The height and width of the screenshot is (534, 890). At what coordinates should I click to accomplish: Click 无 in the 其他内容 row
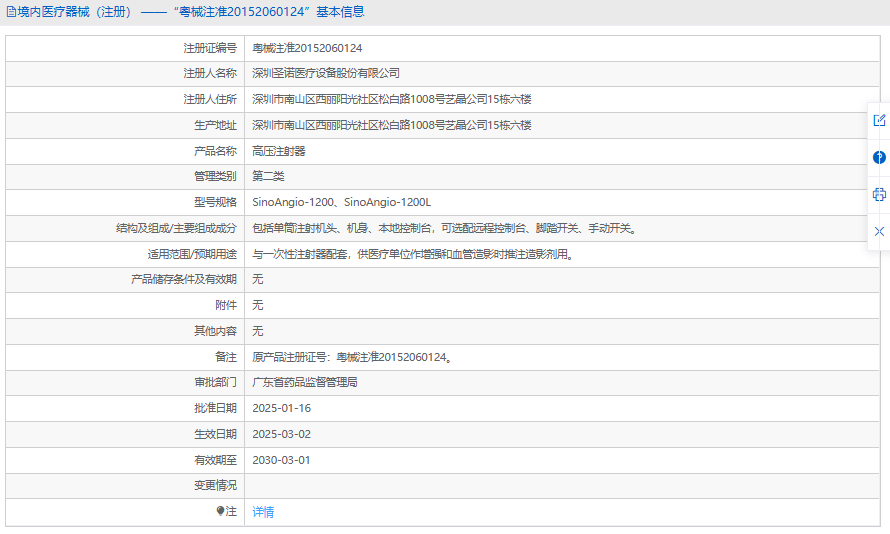(x=258, y=331)
